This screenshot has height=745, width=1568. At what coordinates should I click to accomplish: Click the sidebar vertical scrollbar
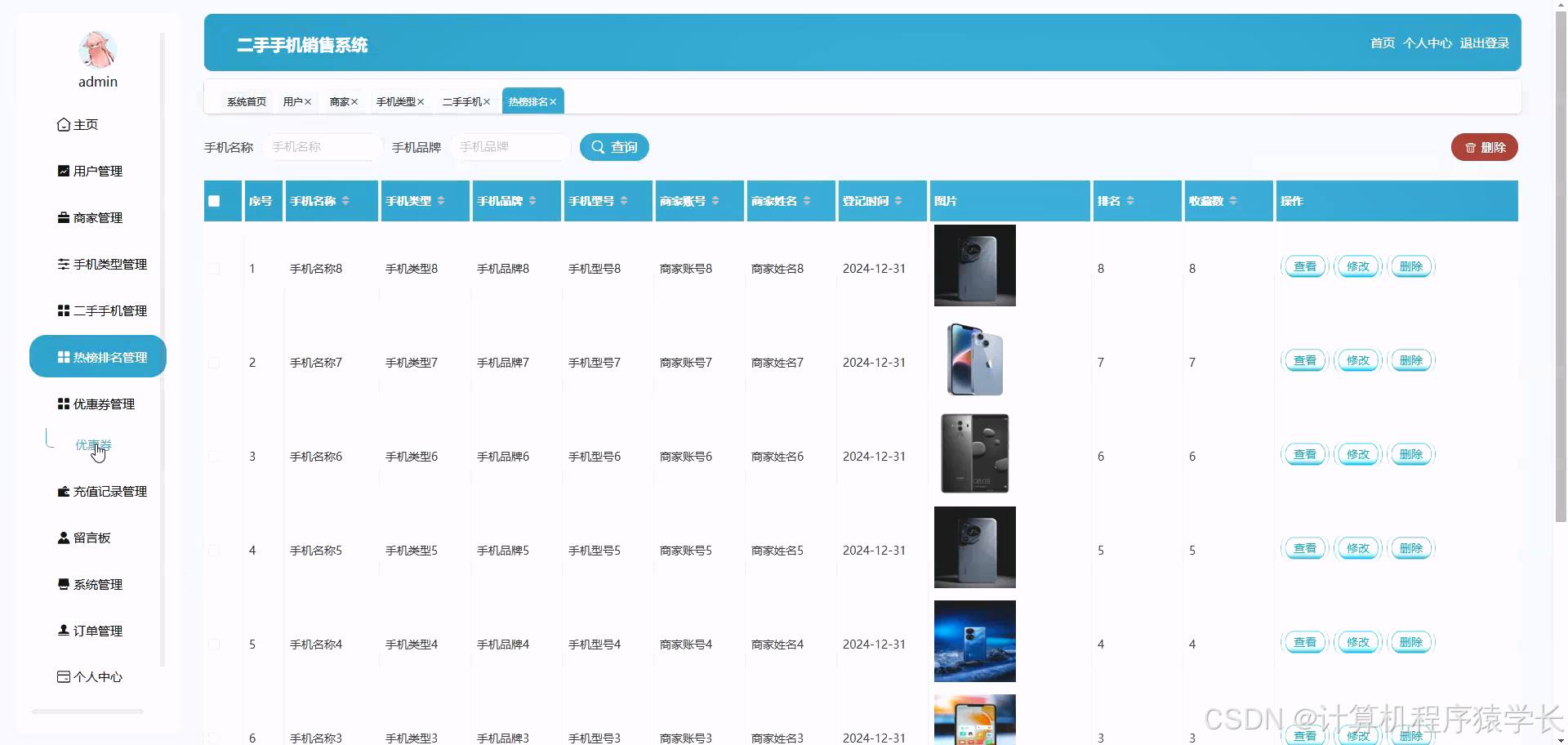[163, 350]
